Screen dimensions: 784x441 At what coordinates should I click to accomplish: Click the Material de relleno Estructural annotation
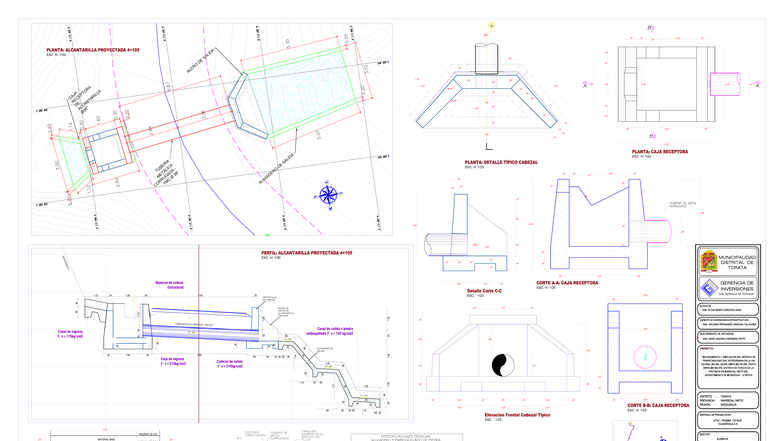click(x=170, y=285)
